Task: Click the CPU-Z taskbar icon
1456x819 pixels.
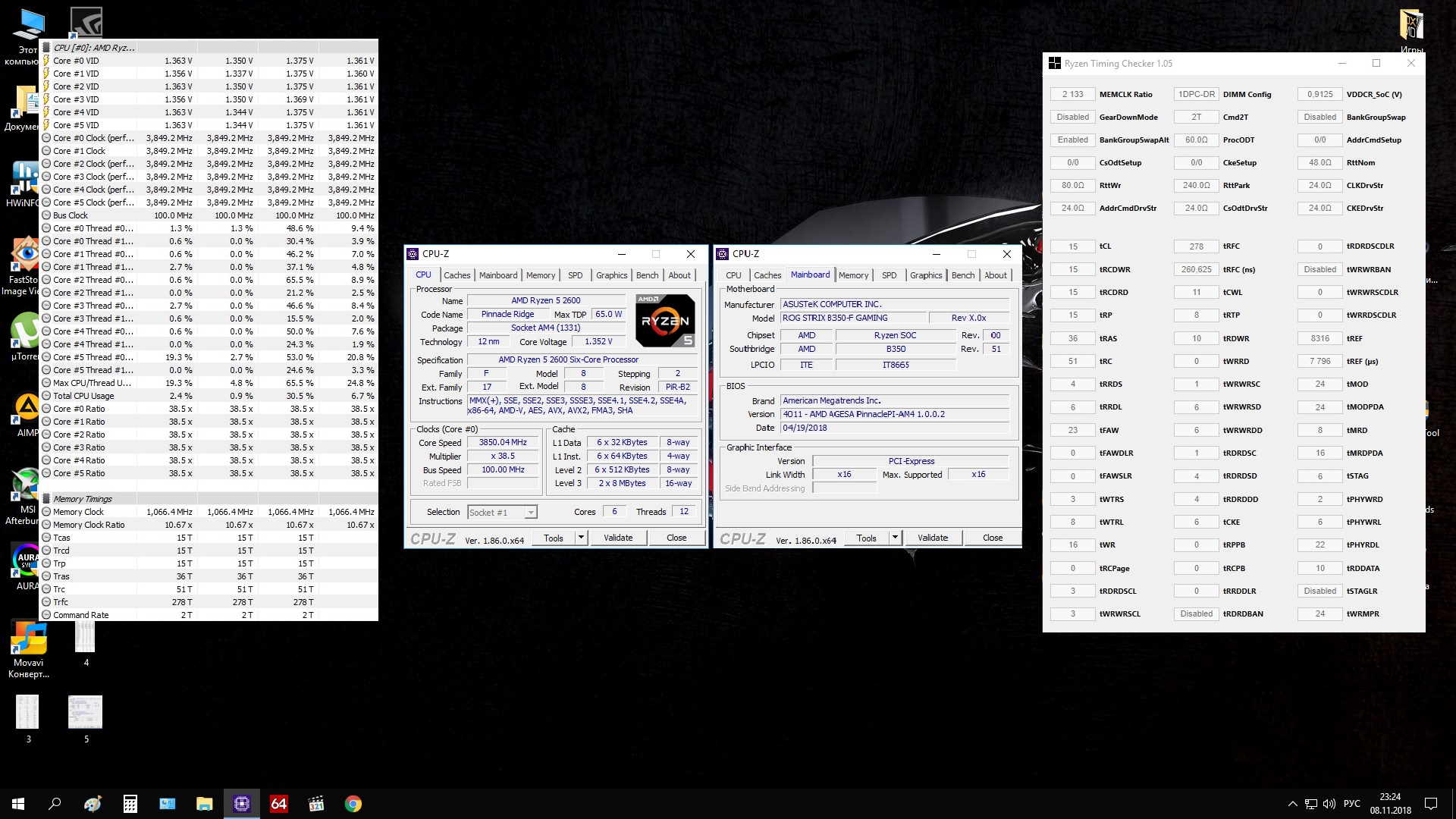Action: point(242,804)
